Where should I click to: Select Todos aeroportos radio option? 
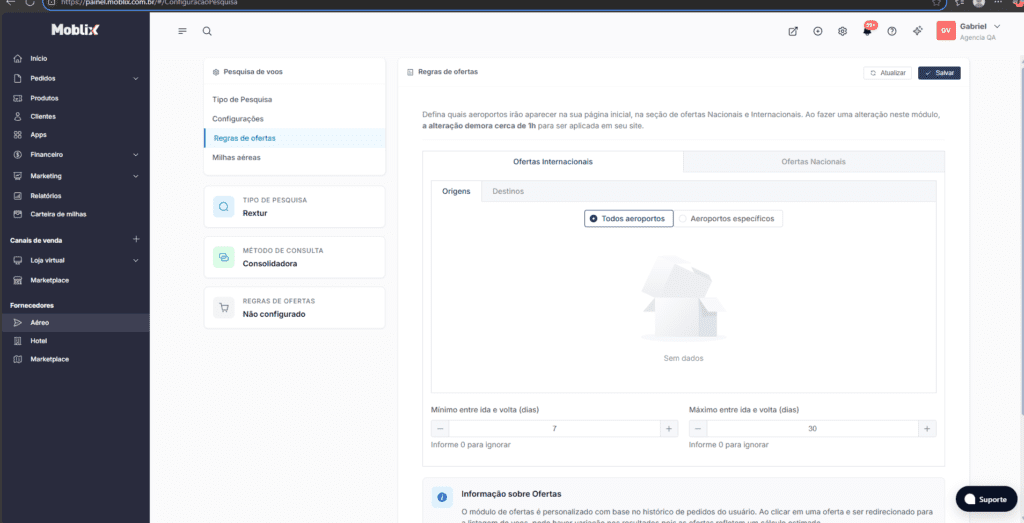pyautogui.click(x=628, y=219)
